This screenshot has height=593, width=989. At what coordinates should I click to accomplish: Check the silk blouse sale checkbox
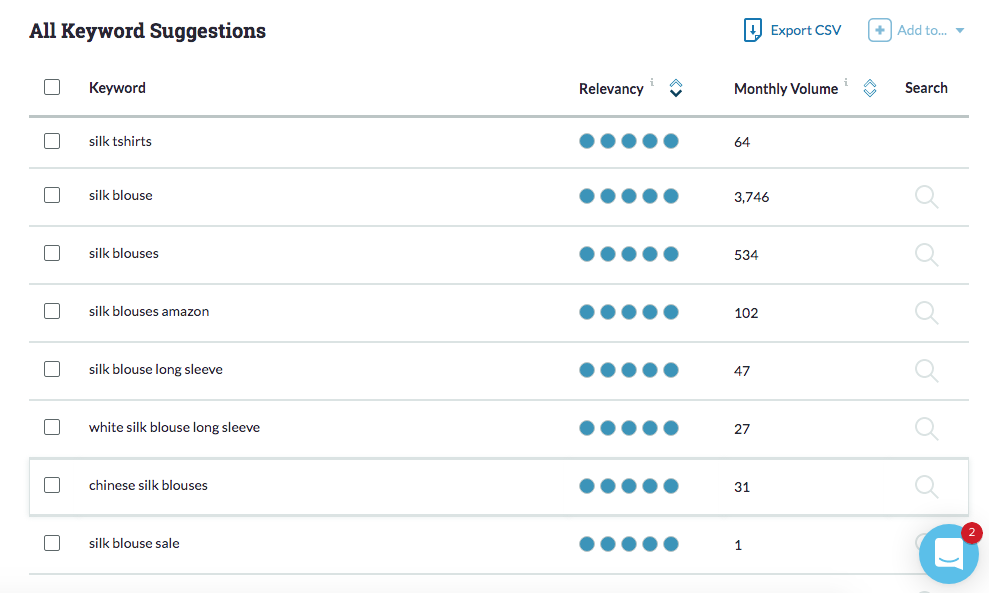pyautogui.click(x=52, y=543)
